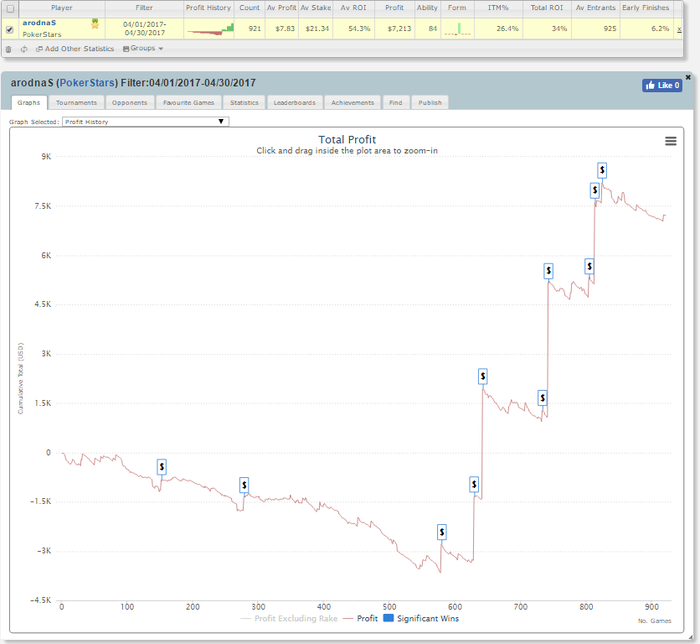Toggle the Profit Excluding Rake legend series

pyautogui.click(x=289, y=619)
